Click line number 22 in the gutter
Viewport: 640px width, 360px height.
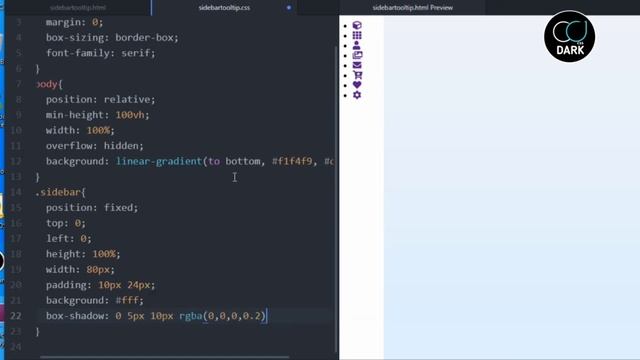click(16, 316)
